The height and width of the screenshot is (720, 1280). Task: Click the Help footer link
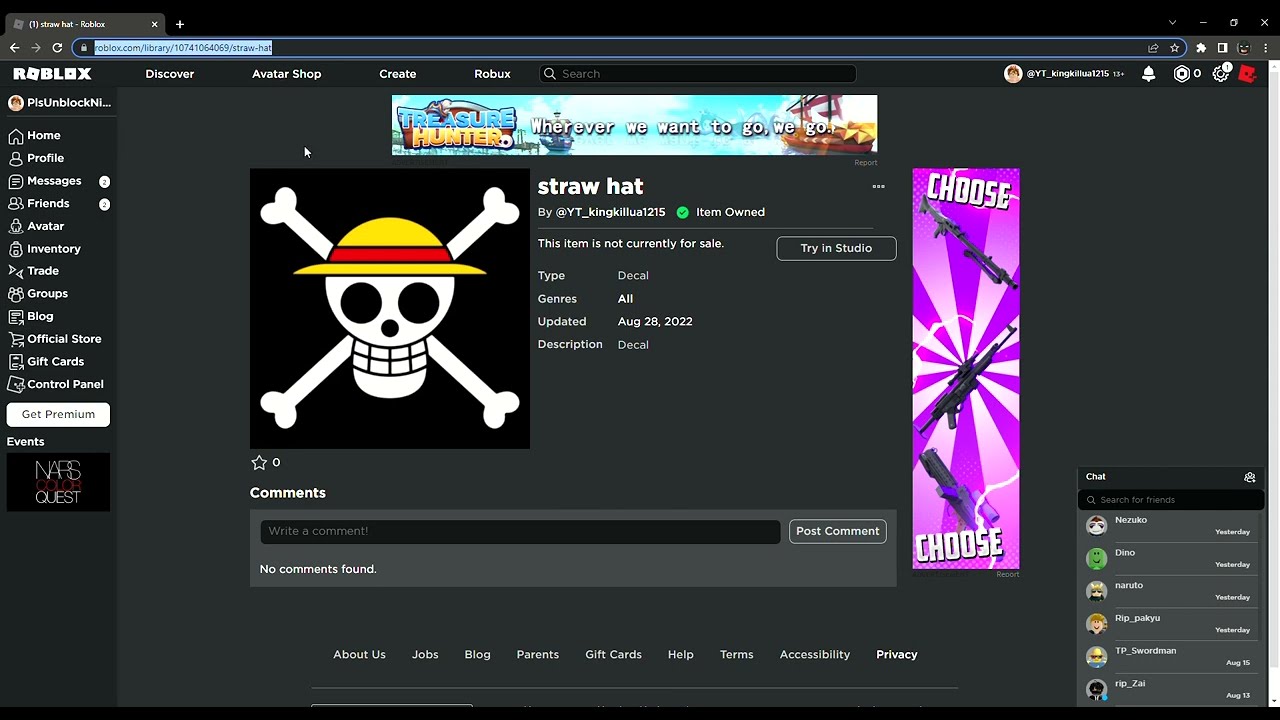[680, 655]
